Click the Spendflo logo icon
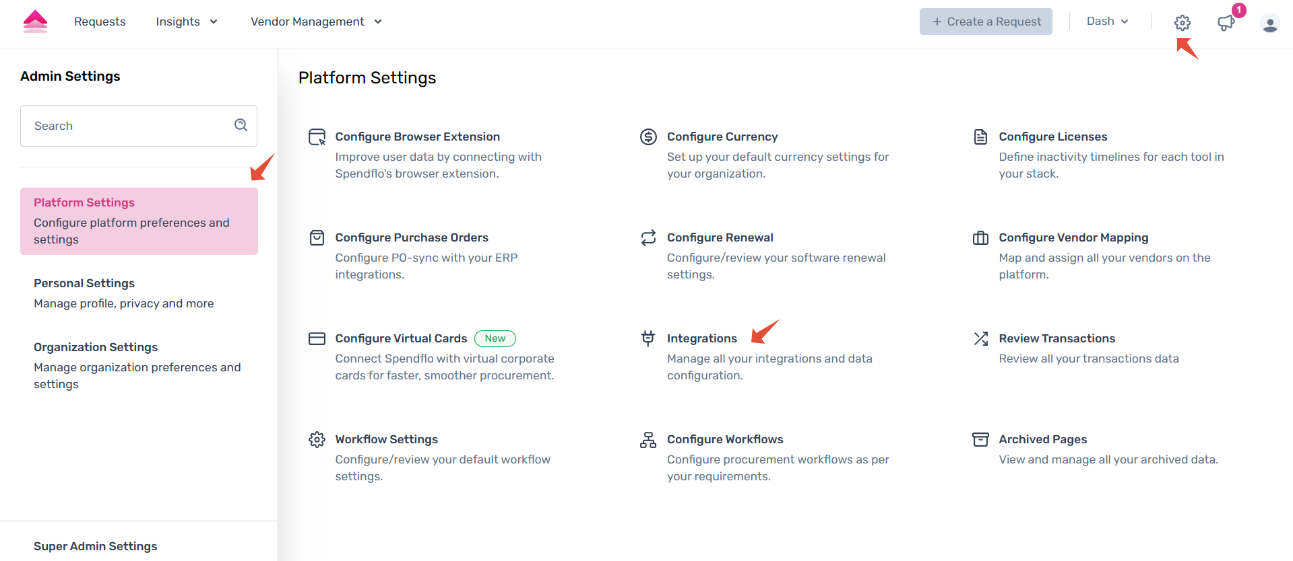 click(x=35, y=21)
